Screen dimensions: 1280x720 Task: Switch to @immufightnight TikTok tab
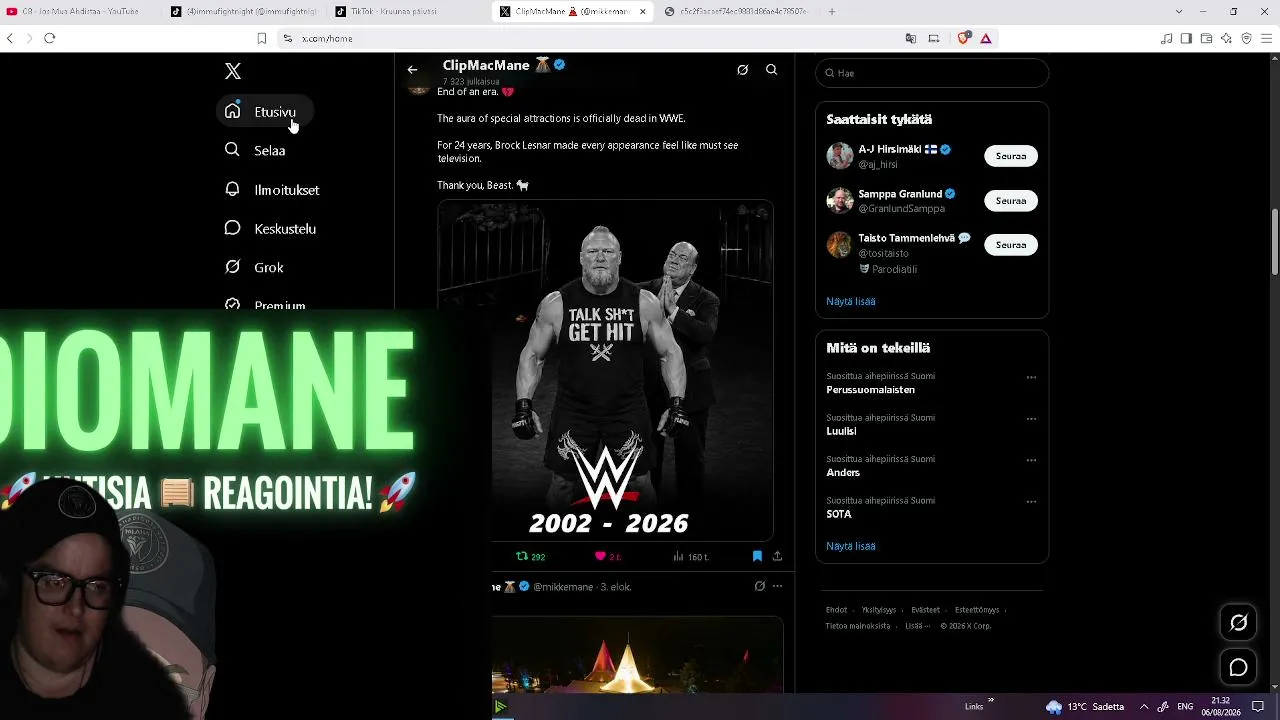(x=243, y=12)
